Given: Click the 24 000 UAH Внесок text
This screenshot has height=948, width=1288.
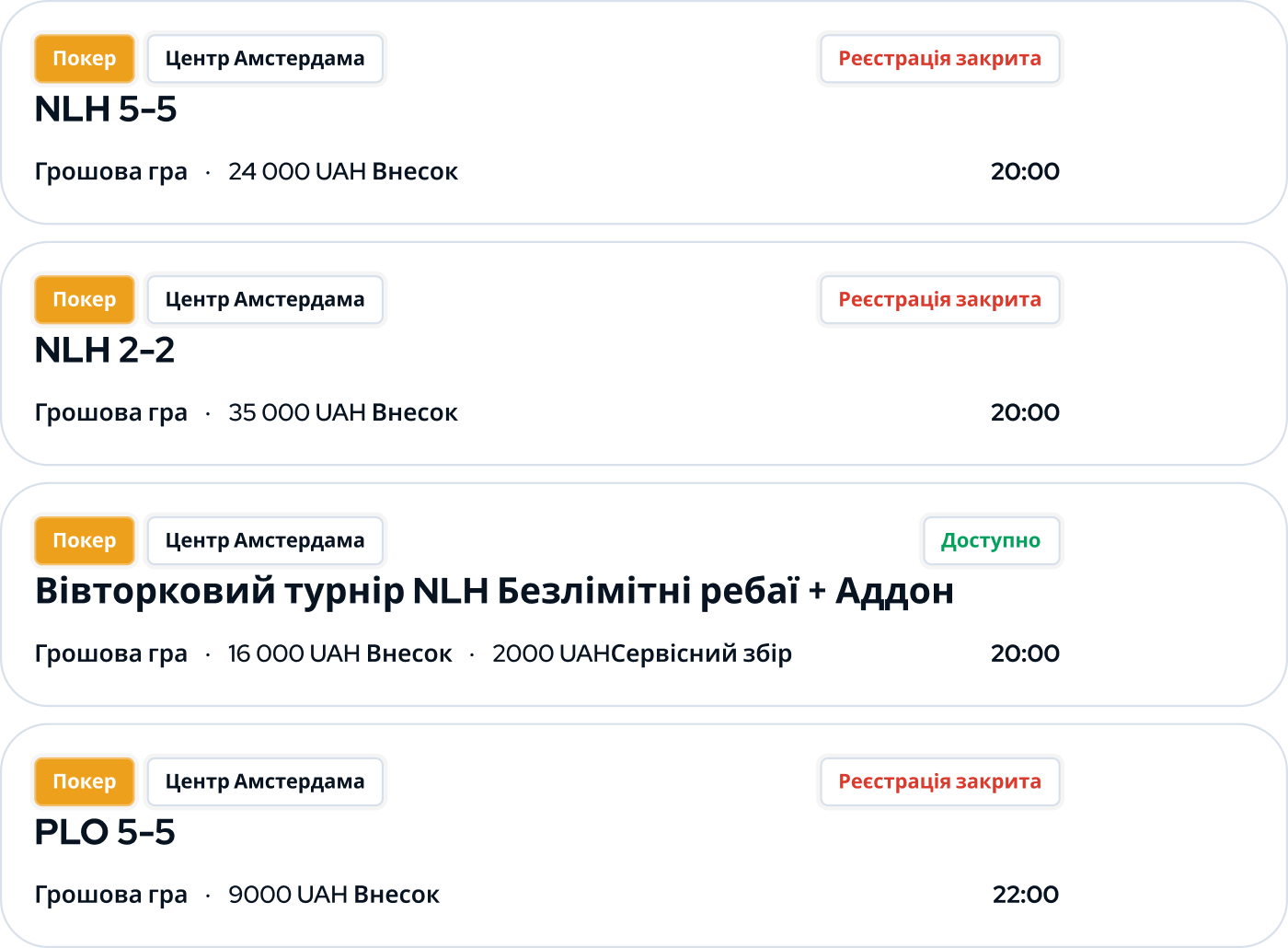Looking at the screenshot, I should point(343,171).
